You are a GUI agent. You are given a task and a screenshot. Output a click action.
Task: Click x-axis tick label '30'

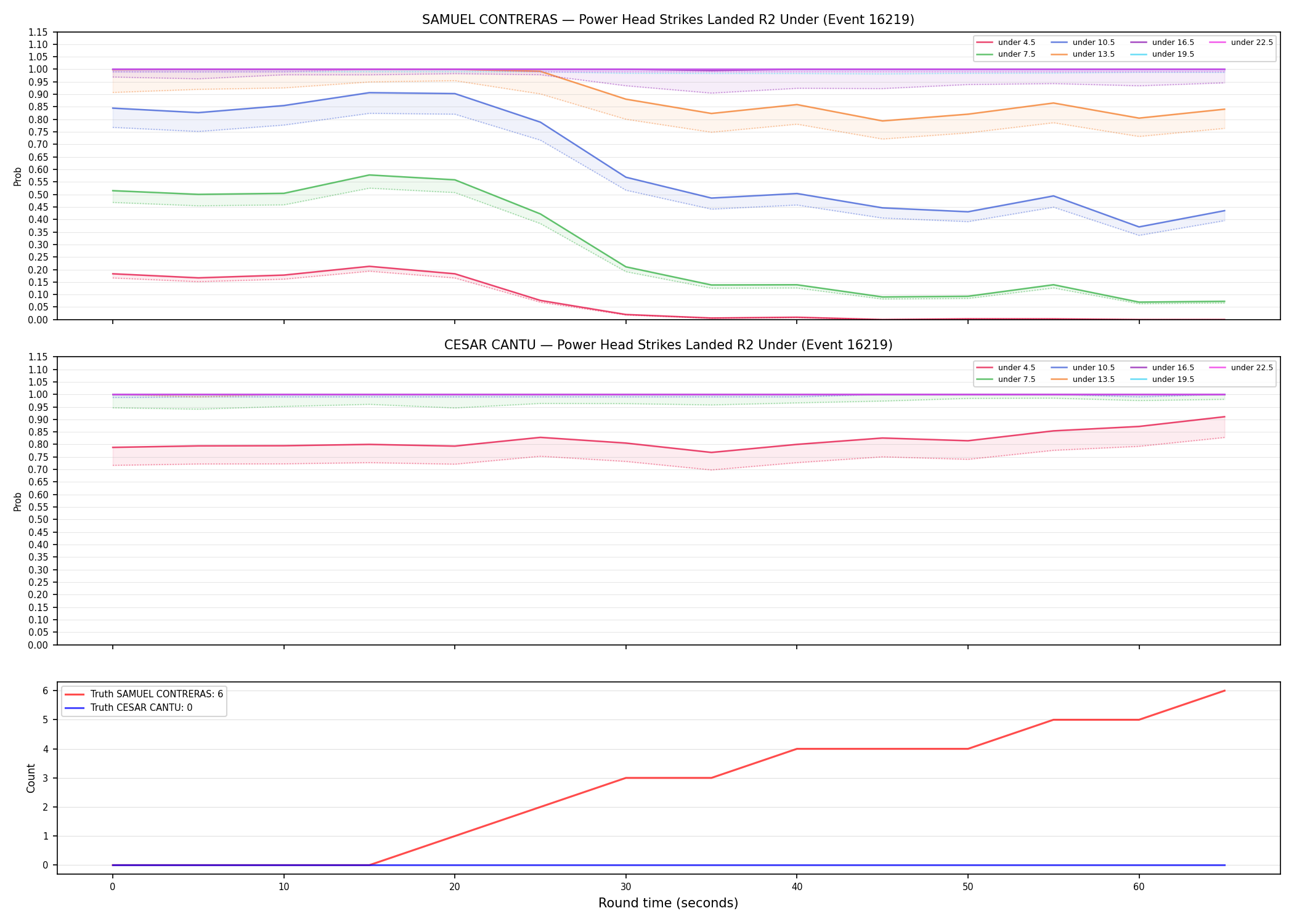click(x=625, y=887)
